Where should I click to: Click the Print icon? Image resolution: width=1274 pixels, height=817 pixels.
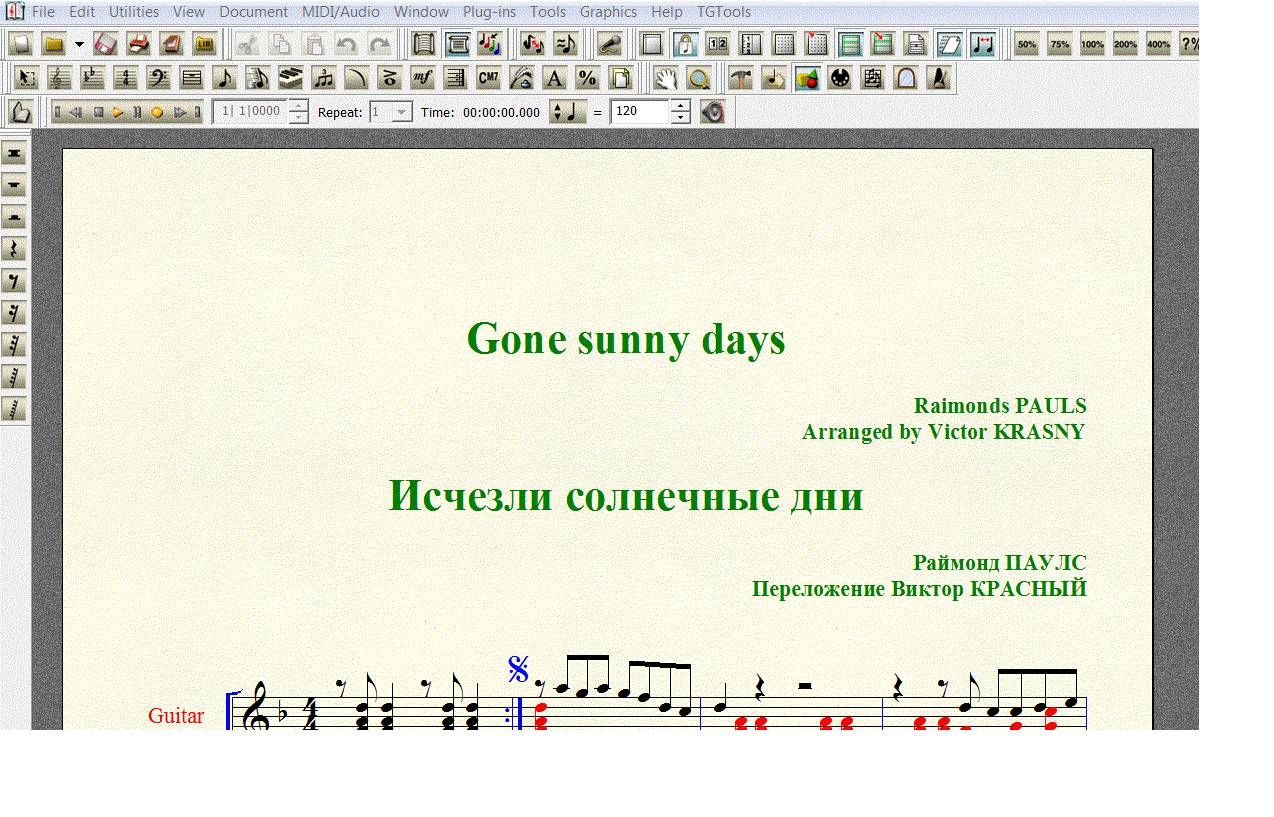pyautogui.click(x=139, y=44)
